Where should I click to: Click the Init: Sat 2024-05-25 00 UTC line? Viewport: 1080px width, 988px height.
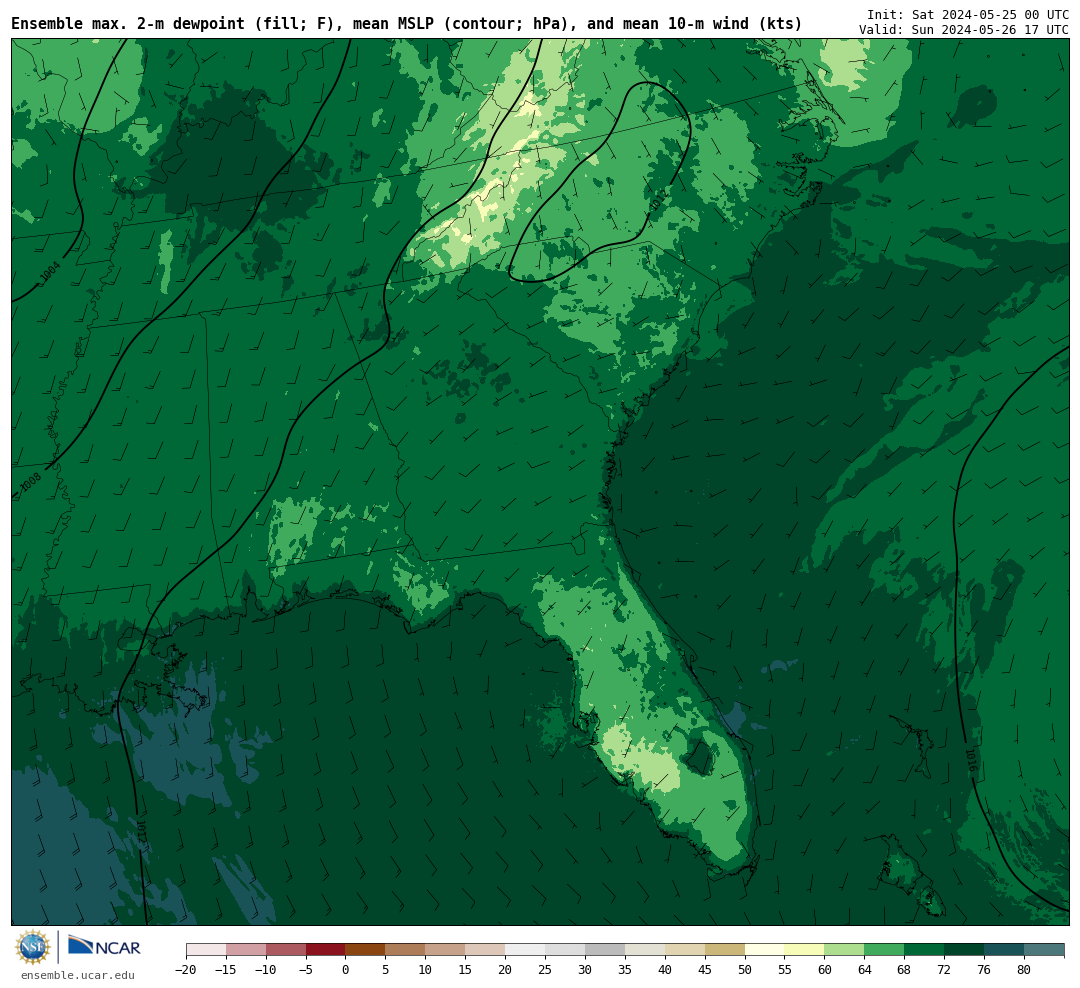coord(968,14)
